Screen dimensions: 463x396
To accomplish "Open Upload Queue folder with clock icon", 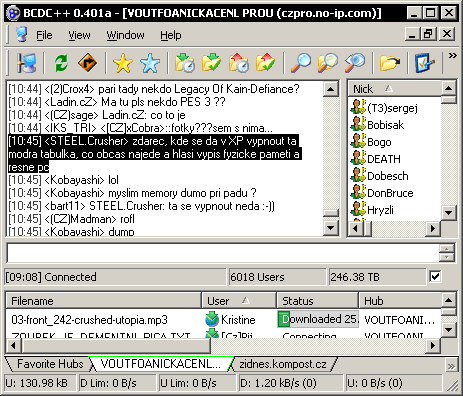I will pos(239,63).
